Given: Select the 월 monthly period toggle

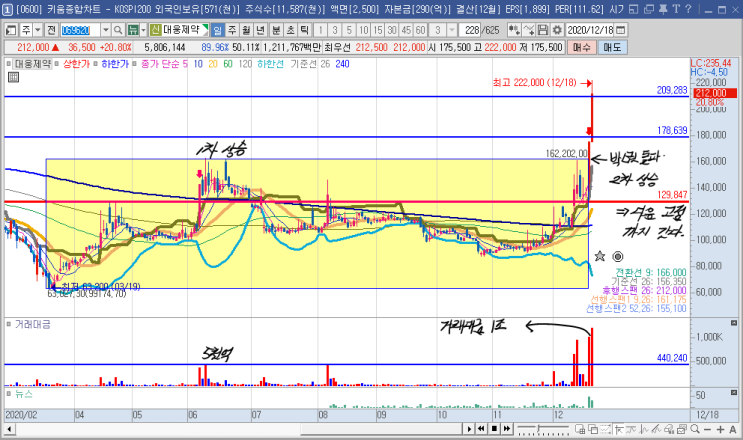Looking at the screenshot, I should (246, 30).
